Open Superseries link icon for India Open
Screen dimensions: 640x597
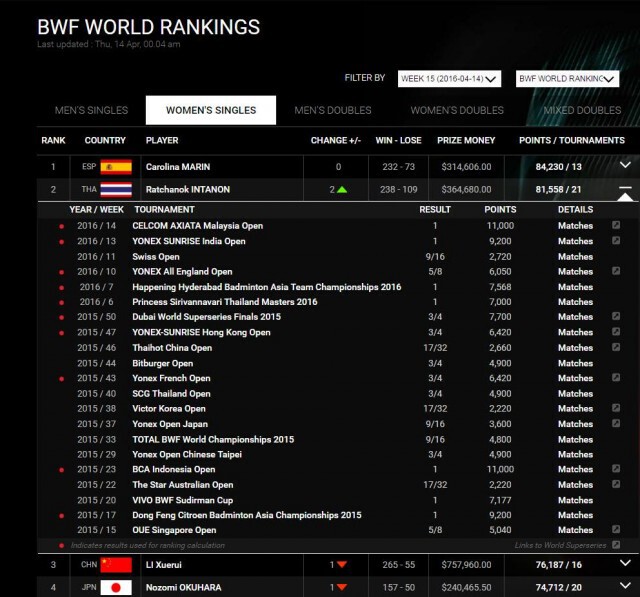pos(616,240)
